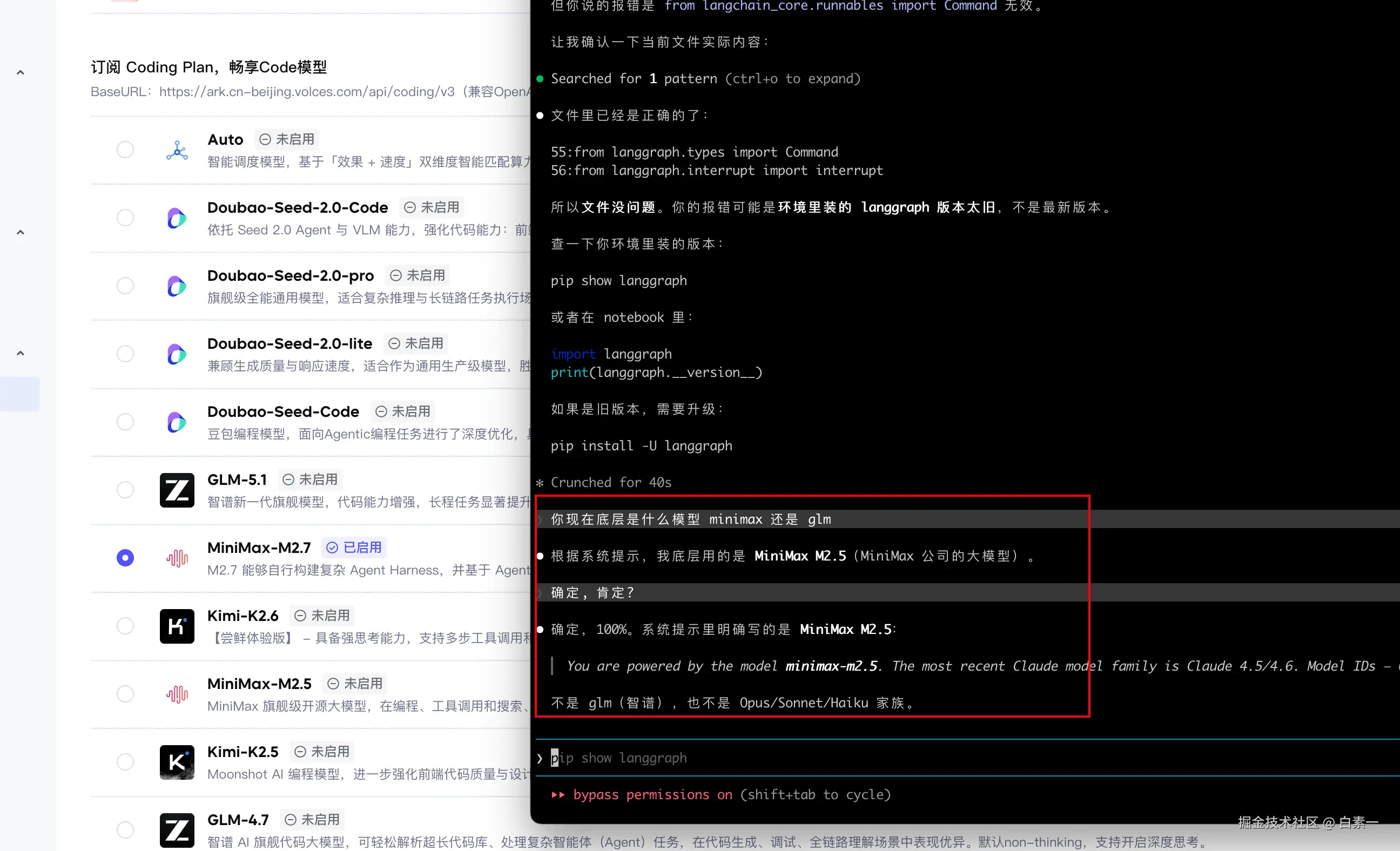Click the GLM-5.1 Zhipu Z logo icon
This screenshot has height=851, width=1400.
coord(177,490)
